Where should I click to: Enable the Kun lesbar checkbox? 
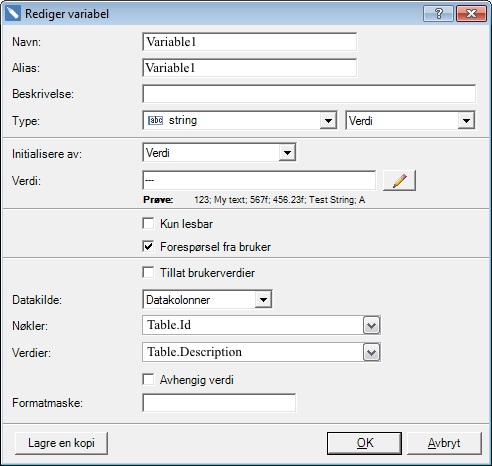coord(148,223)
